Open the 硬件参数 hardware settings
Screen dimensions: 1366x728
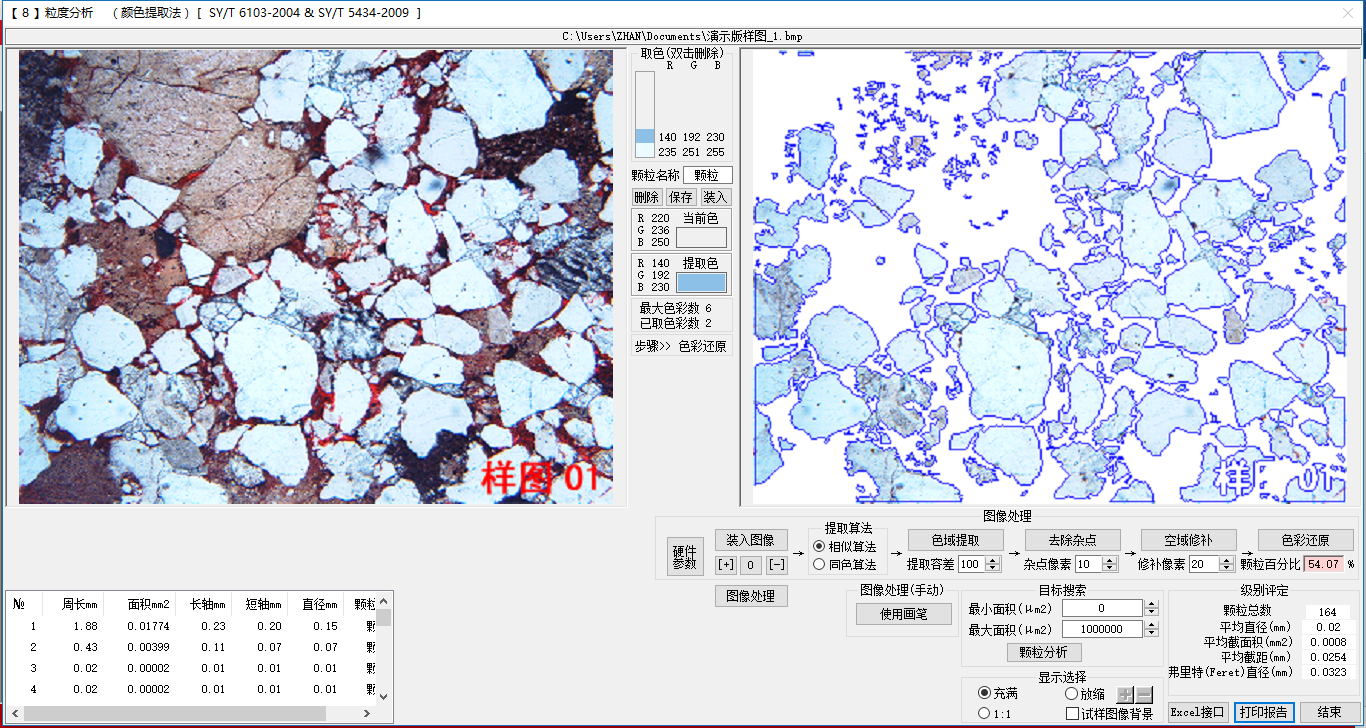click(x=684, y=557)
